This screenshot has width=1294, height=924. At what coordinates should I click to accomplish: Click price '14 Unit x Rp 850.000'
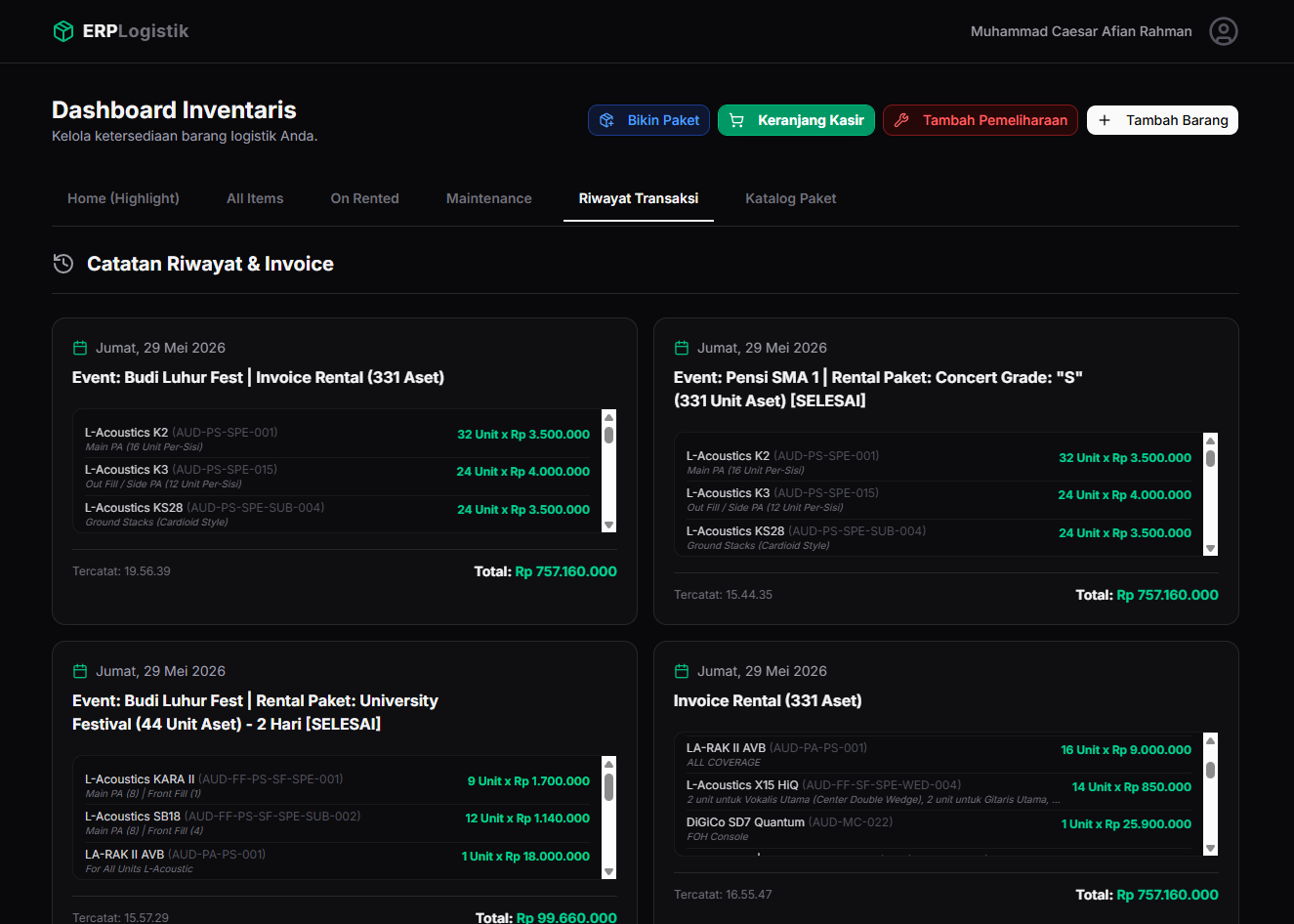pos(1132,787)
